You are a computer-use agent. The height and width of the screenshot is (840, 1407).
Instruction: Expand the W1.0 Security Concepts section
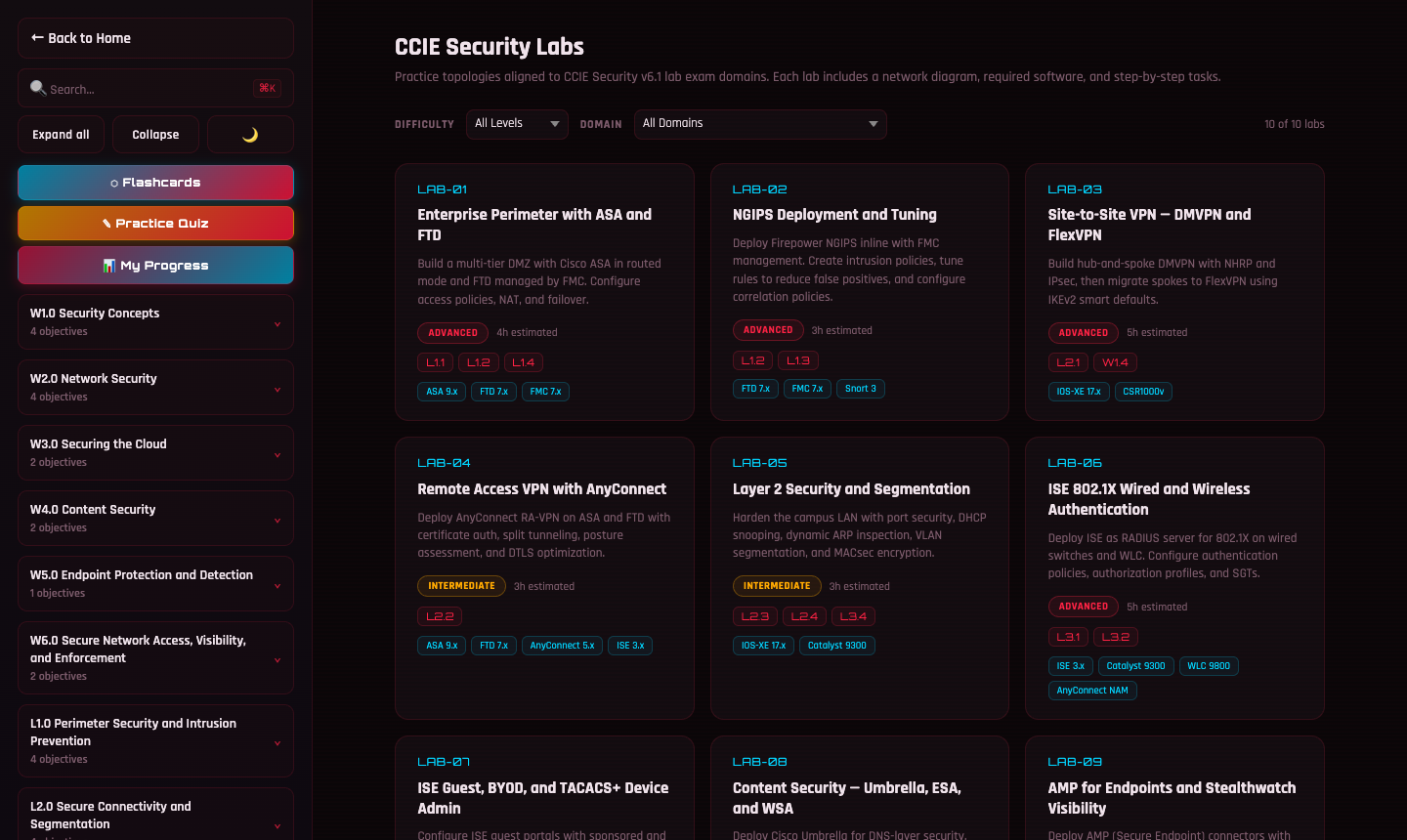(155, 321)
